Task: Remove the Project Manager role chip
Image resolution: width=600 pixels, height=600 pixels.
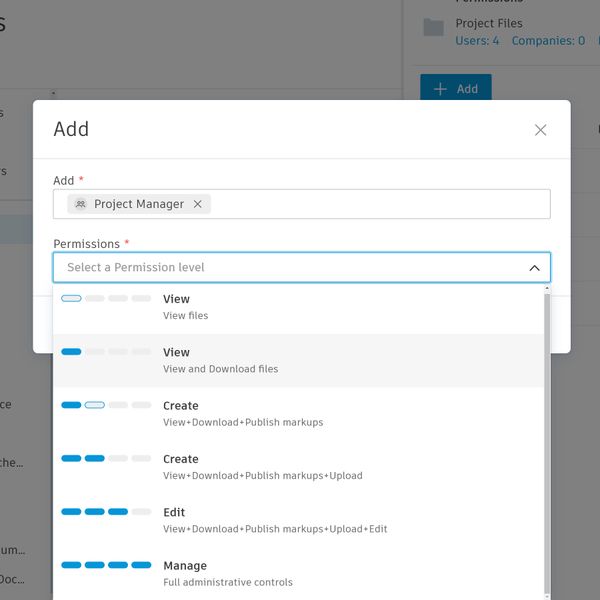Action: pyautogui.click(x=198, y=204)
